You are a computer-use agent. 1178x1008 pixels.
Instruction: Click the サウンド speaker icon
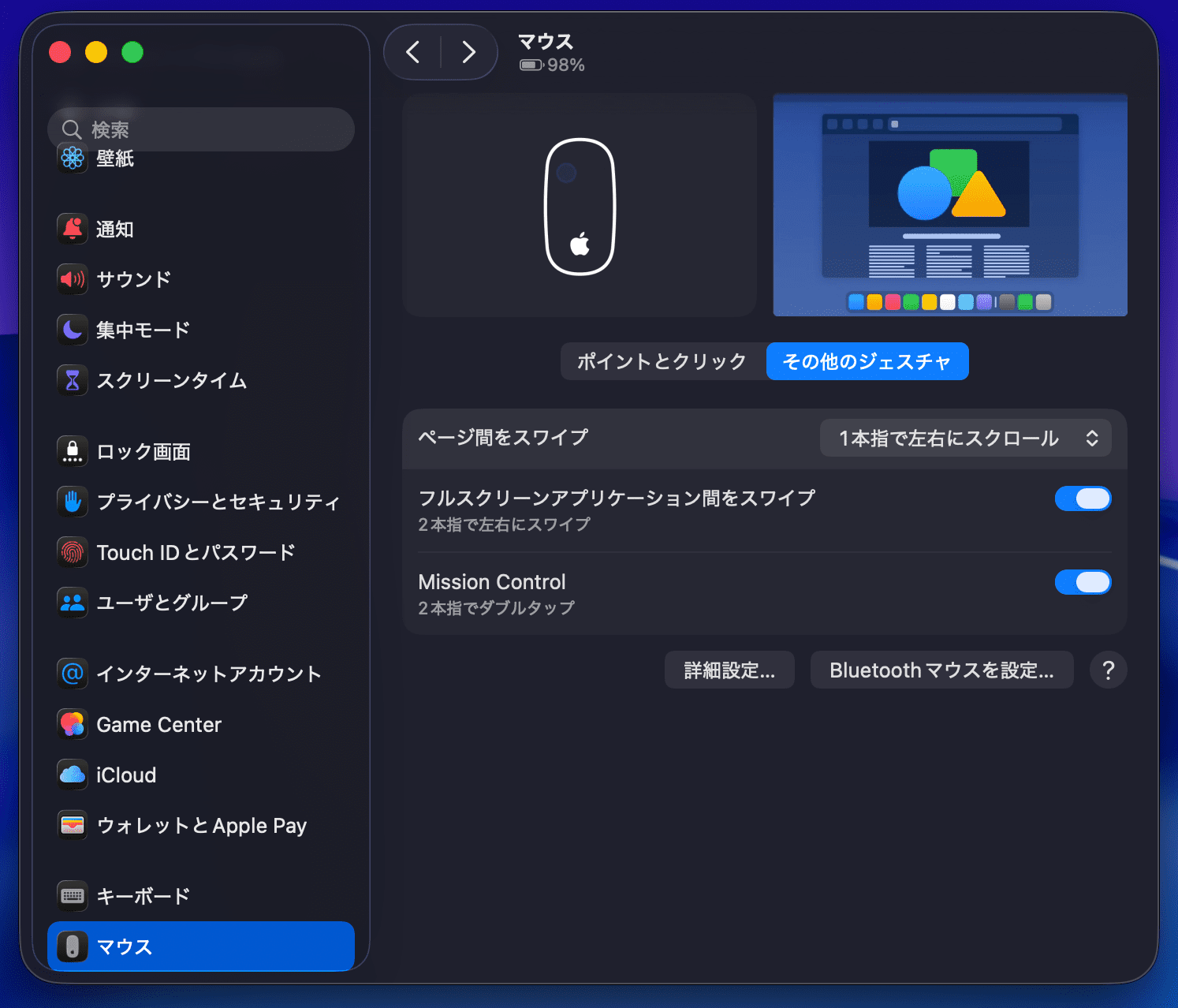[x=73, y=279]
